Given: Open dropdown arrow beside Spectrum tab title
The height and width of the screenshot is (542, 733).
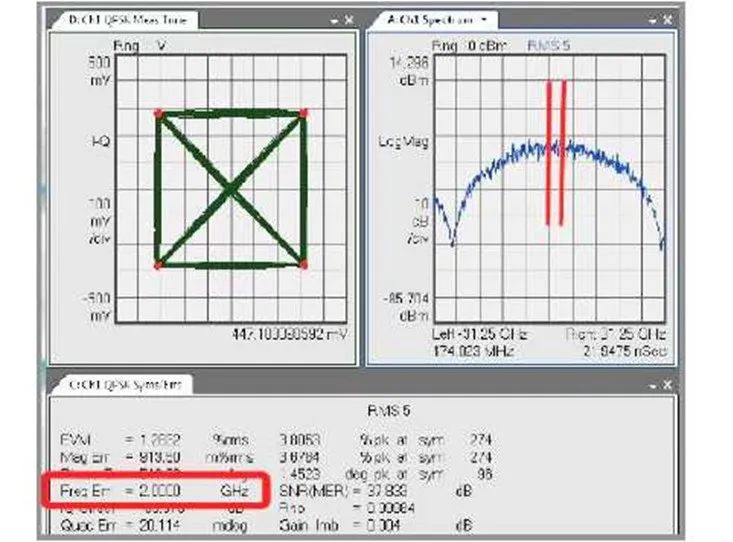Looking at the screenshot, I should [x=484, y=19].
